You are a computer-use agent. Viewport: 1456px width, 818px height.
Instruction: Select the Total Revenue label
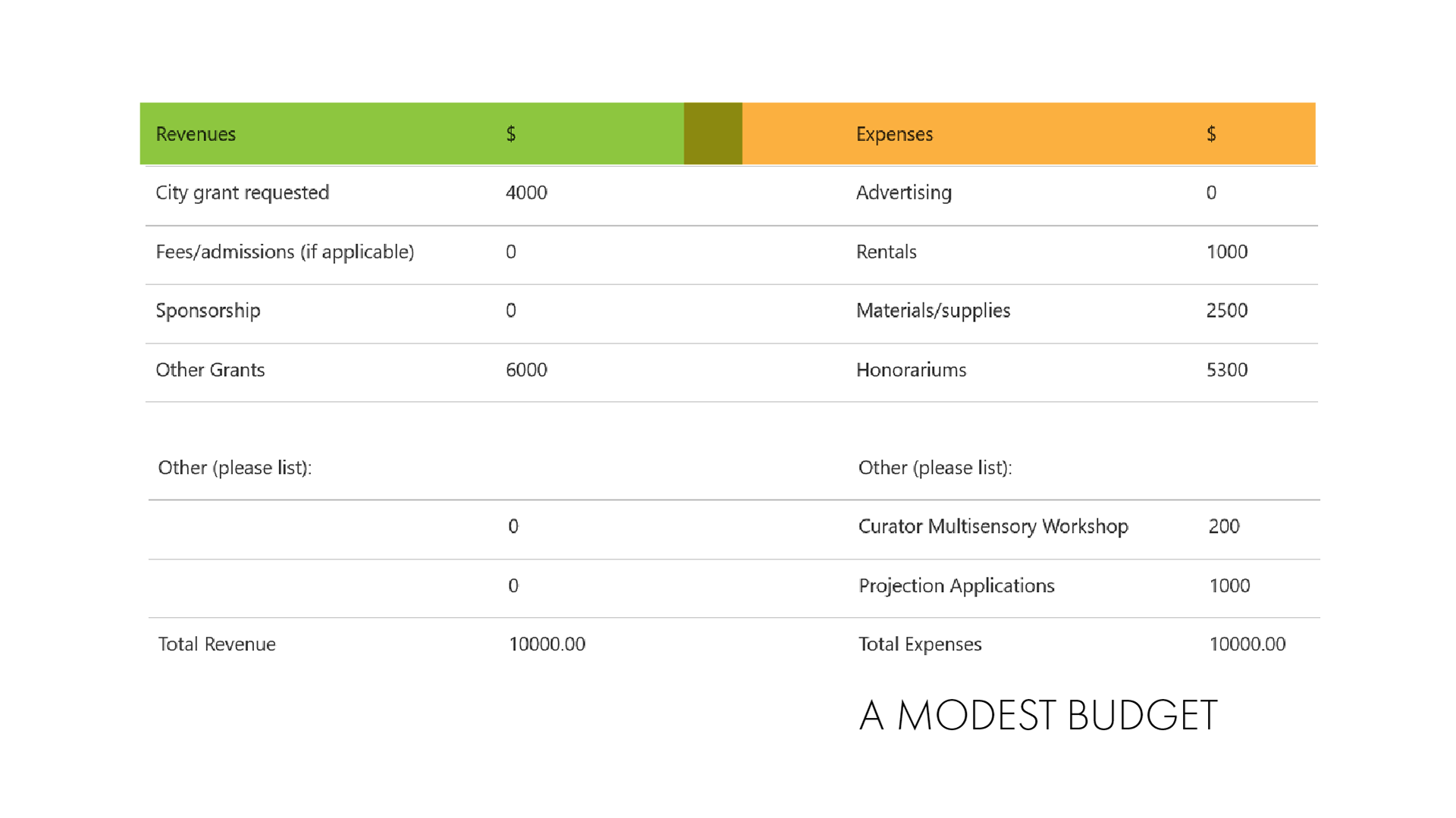coord(217,644)
